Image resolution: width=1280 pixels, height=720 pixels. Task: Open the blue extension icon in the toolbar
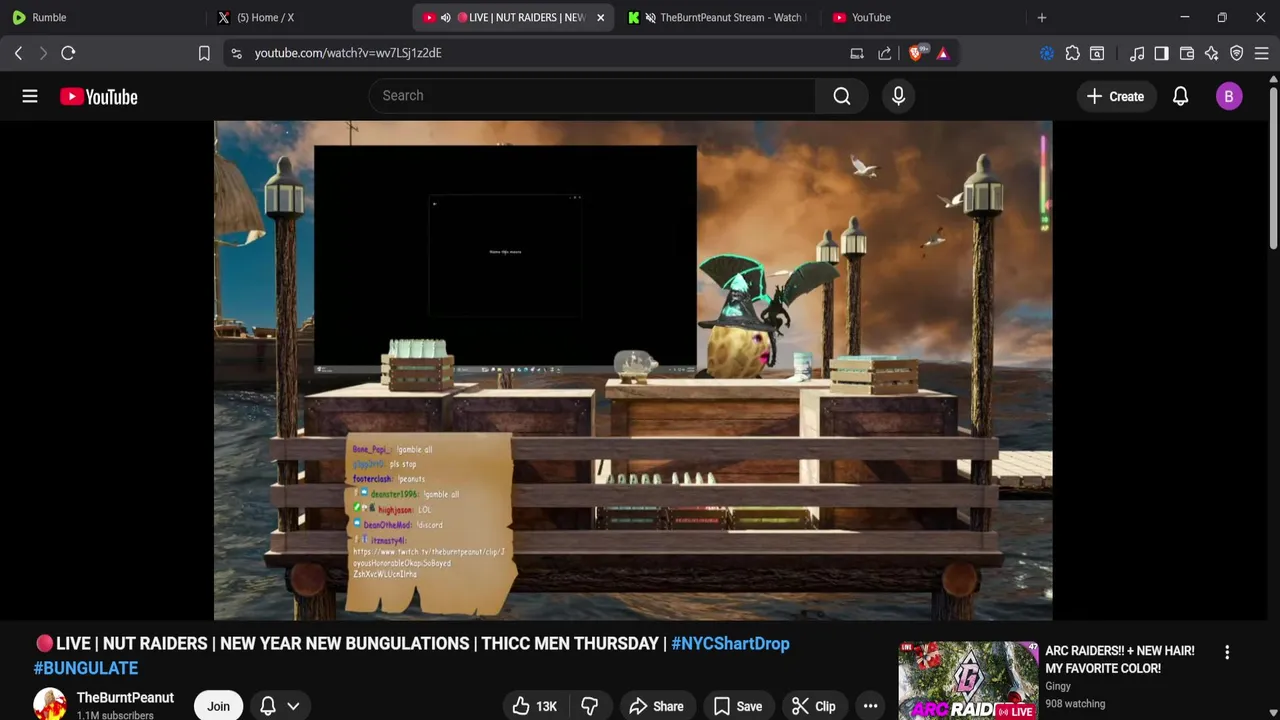click(1047, 53)
